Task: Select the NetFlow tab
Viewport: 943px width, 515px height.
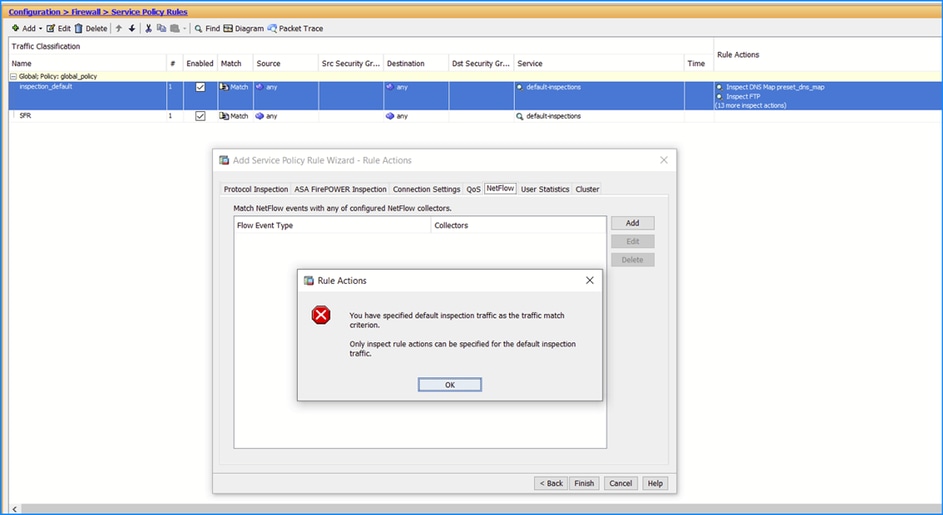Action: pyautogui.click(x=500, y=188)
